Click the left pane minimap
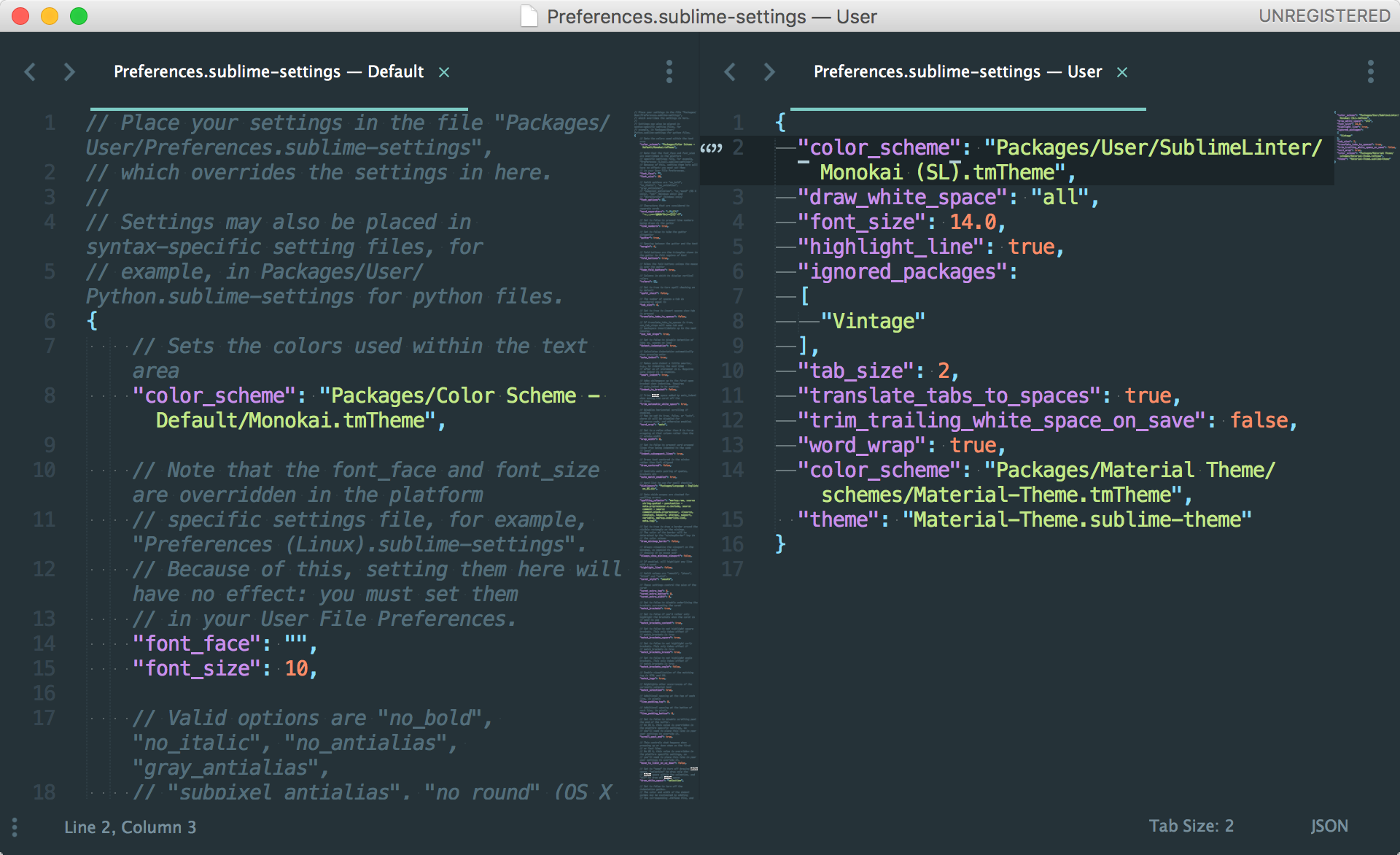1400x855 pixels. [x=666, y=454]
